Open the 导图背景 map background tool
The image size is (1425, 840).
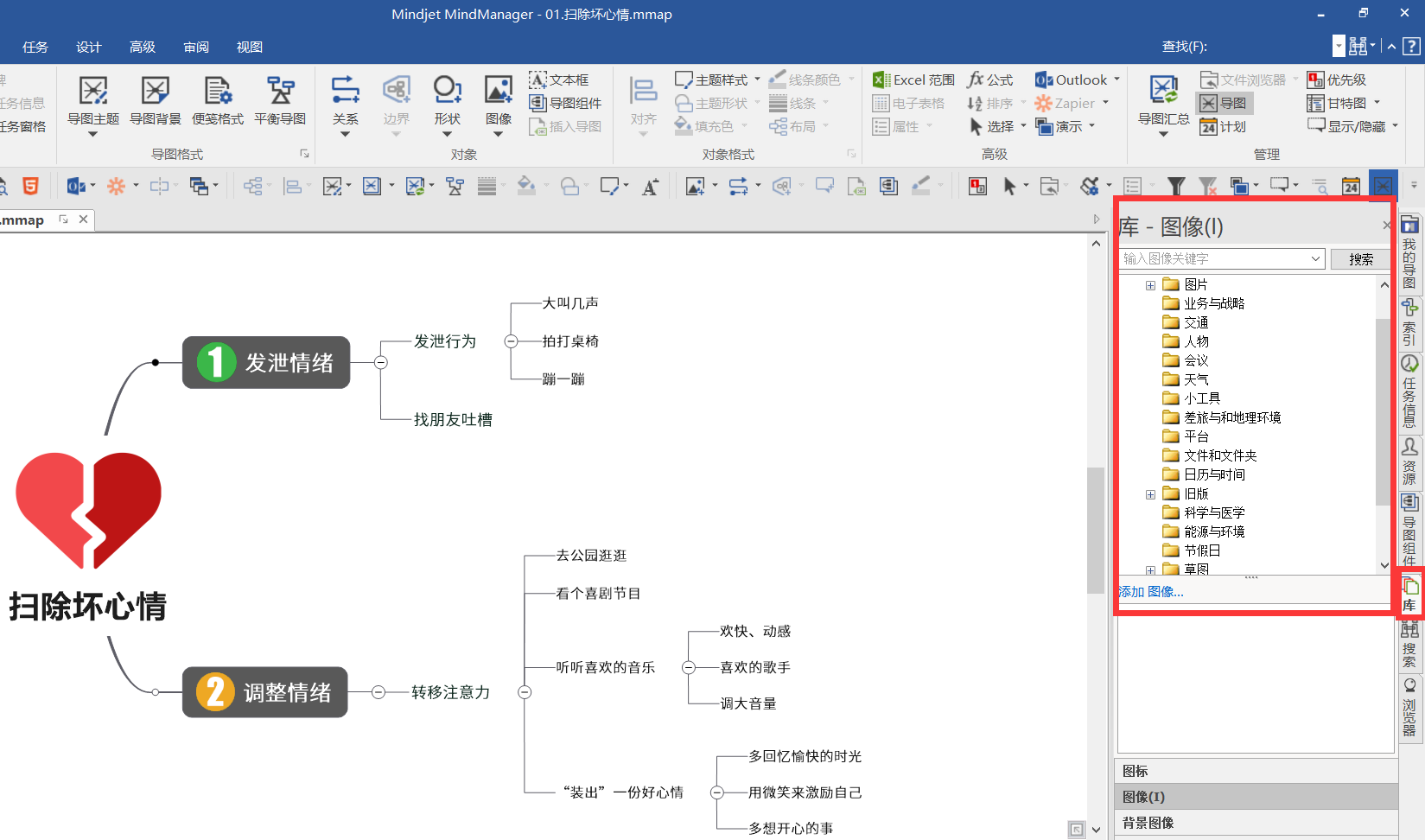(156, 91)
